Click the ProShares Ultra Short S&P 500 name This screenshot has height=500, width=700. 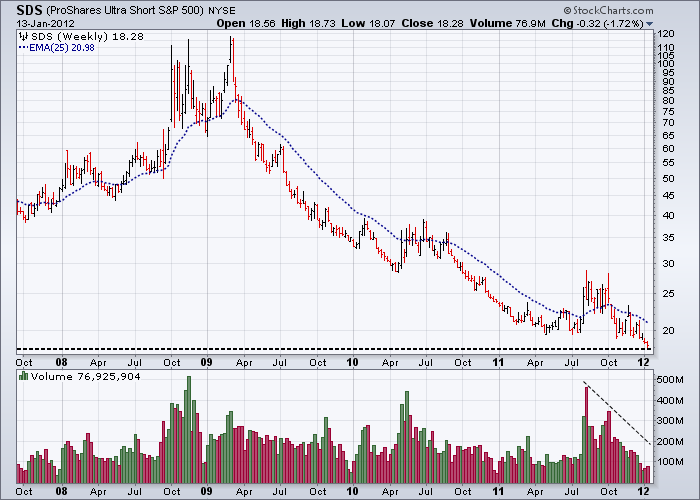[x=125, y=10]
